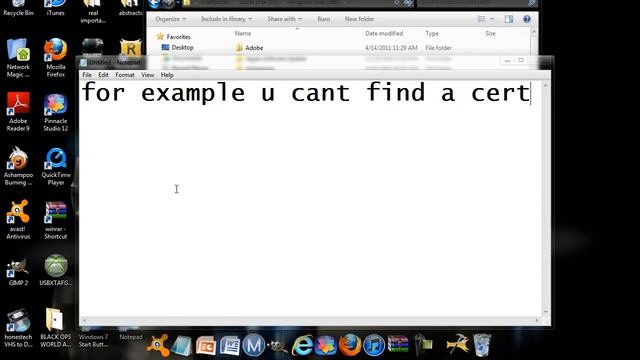
Task: Click the Explorer address bar refresh icon
Action: pos(408,3)
